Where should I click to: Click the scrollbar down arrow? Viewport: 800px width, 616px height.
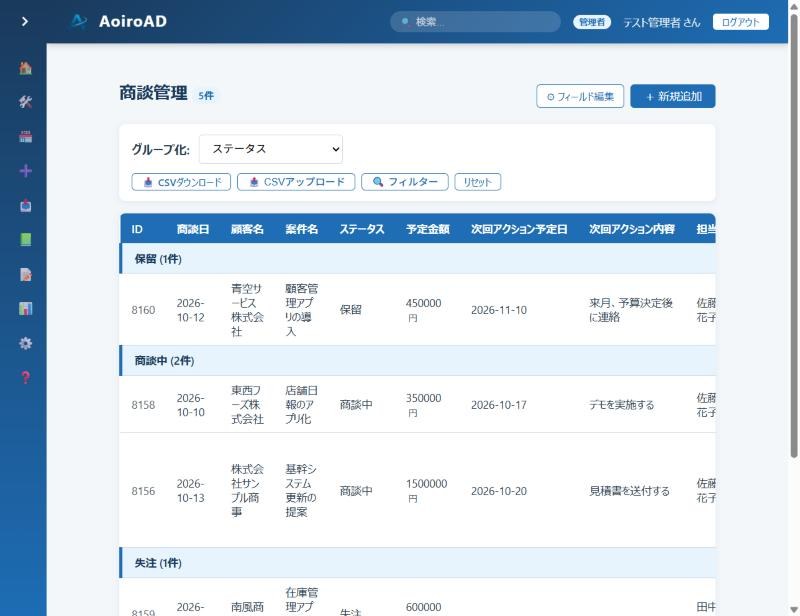pyautogui.click(x=794, y=609)
